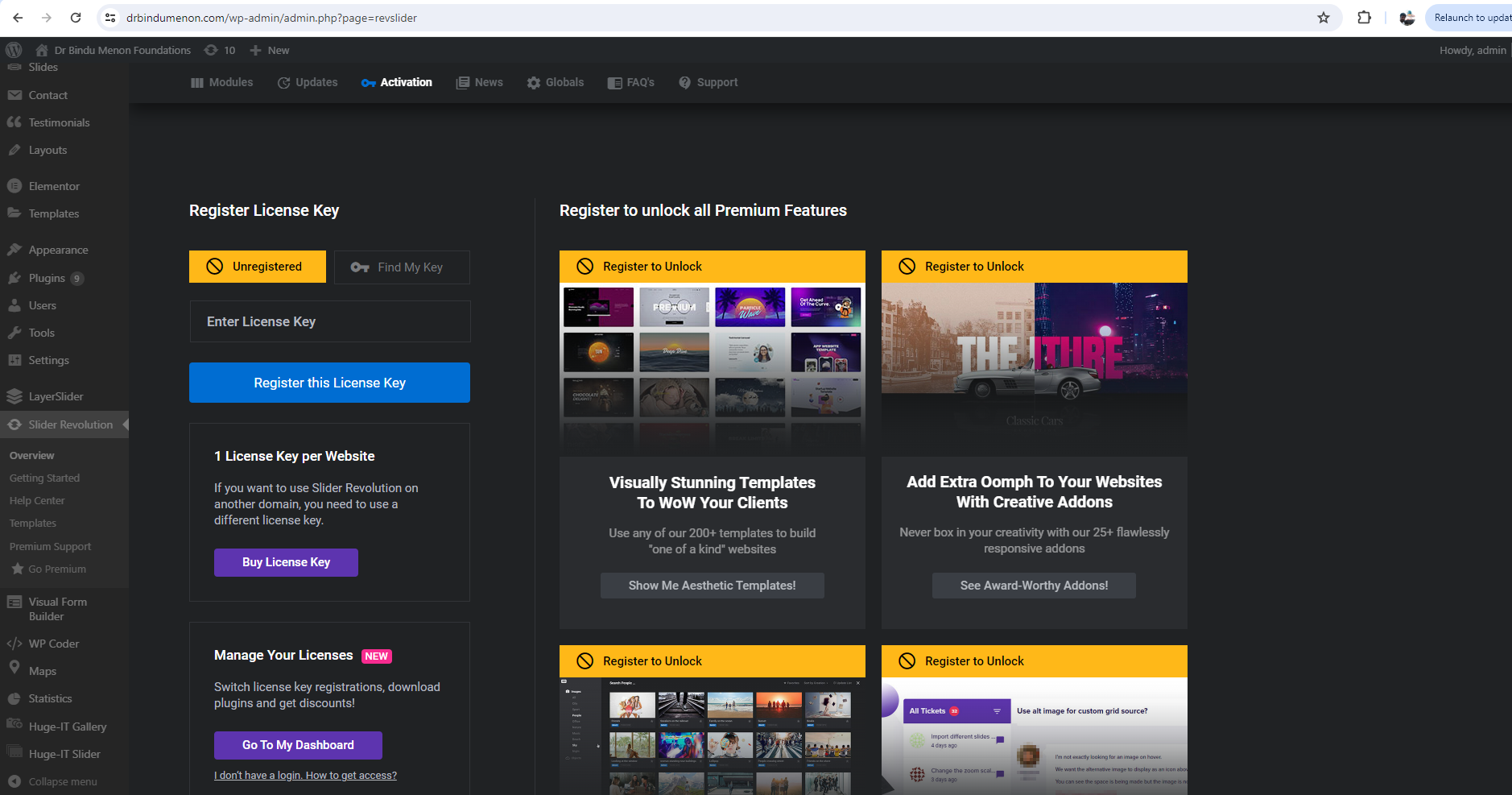Open the Overview submenu item
The image size is (1512, 795).
click(32, 455)
